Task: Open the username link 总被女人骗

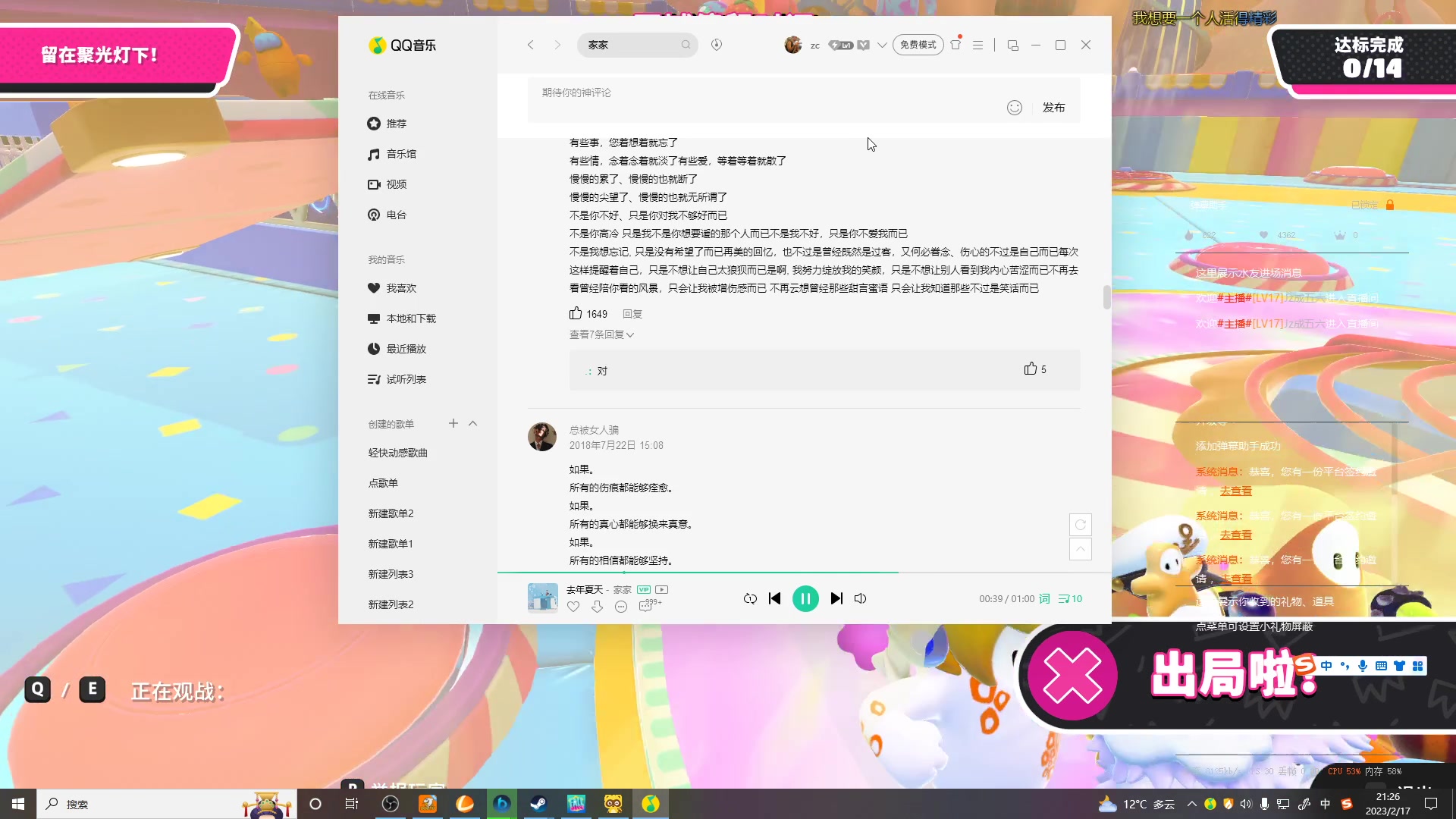Action: coord(594,430)
